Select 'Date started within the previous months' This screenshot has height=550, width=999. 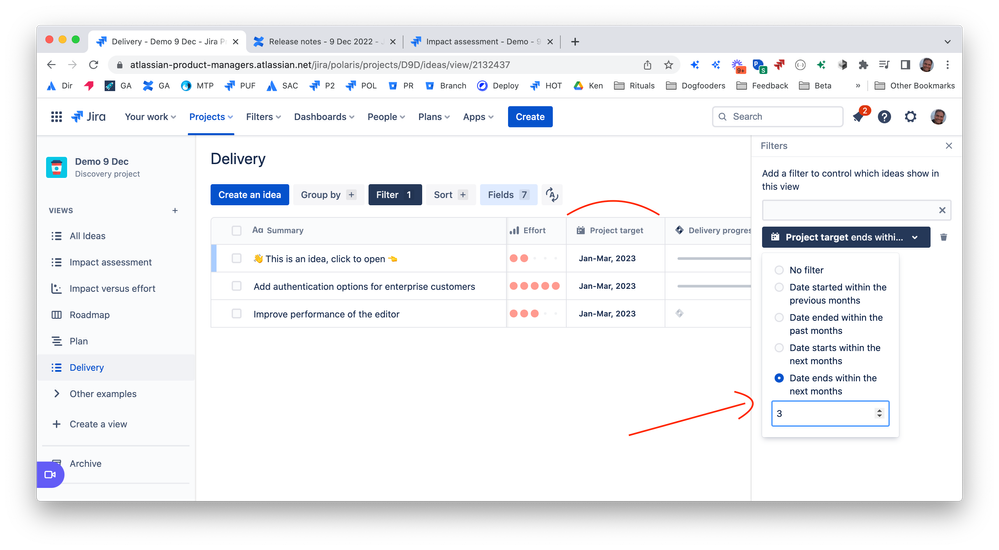pos(779,287)
